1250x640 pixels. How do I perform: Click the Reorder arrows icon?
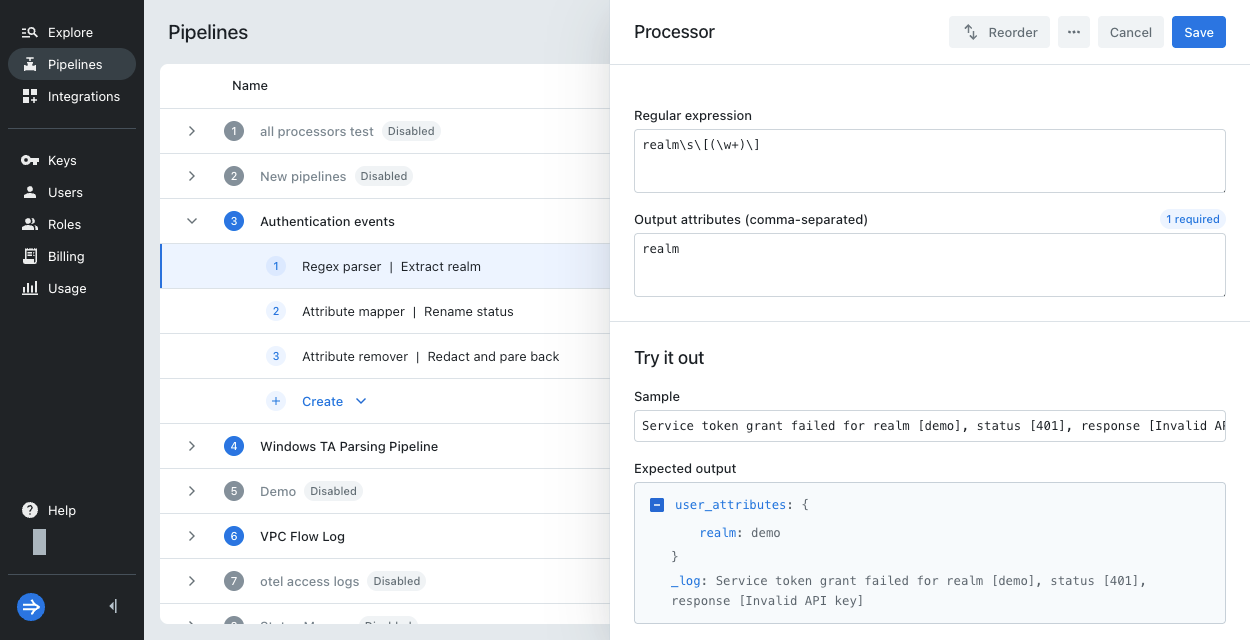coord(969,32)
